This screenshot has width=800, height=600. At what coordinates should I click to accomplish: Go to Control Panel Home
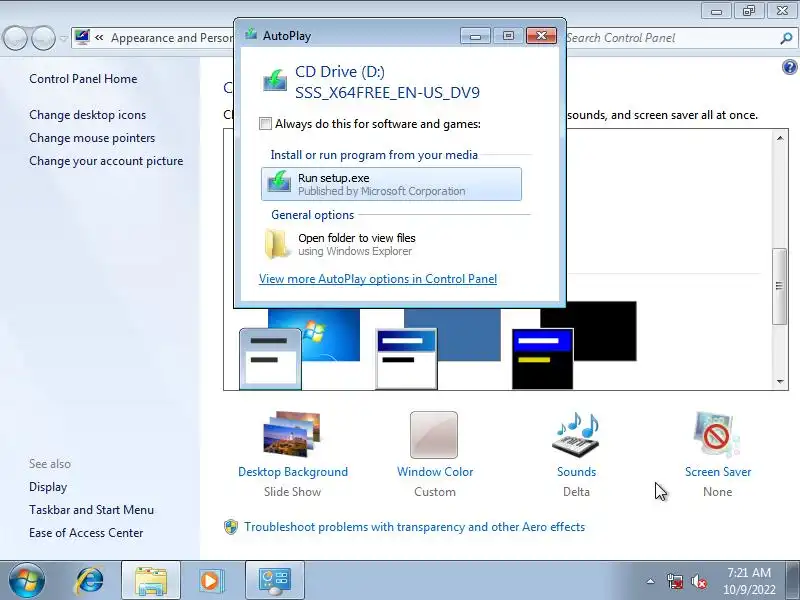click(x=83, y=79)
